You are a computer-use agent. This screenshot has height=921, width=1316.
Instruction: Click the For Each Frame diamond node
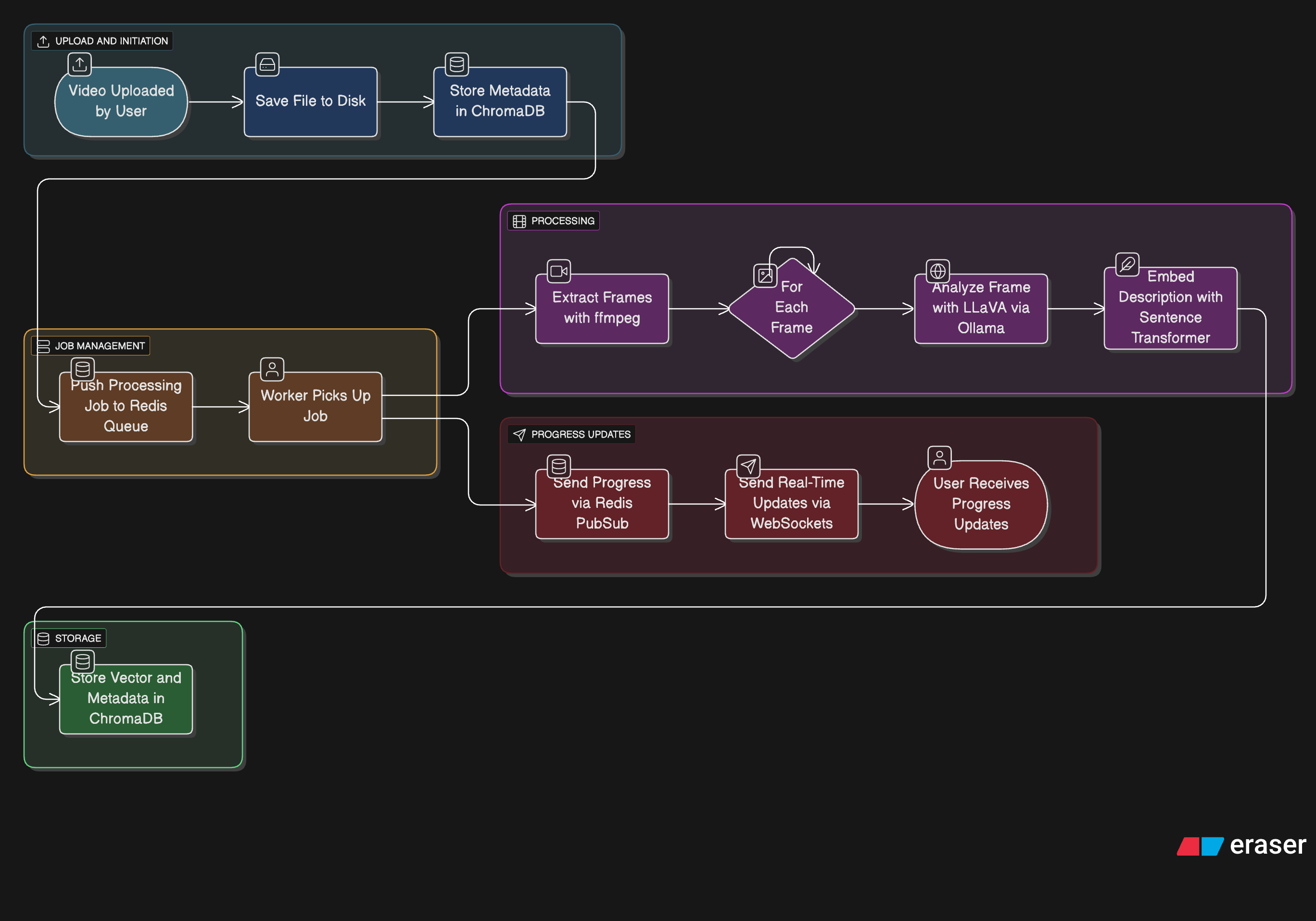pyautogui.click(x=792, y=309)
